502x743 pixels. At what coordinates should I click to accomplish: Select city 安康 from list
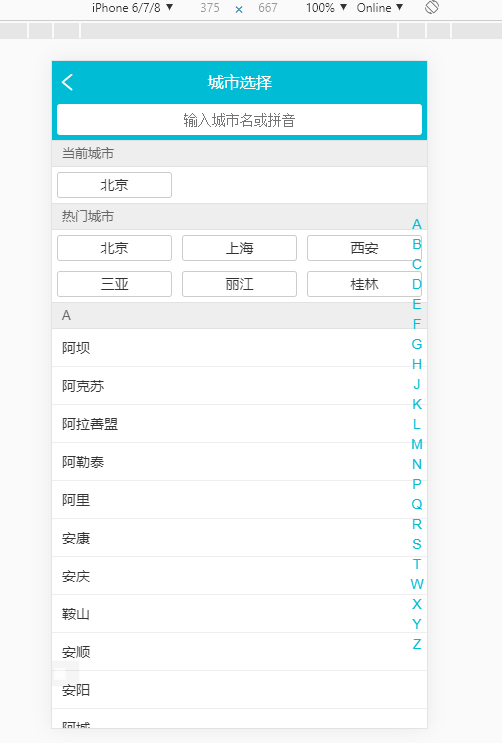[239, 538]
